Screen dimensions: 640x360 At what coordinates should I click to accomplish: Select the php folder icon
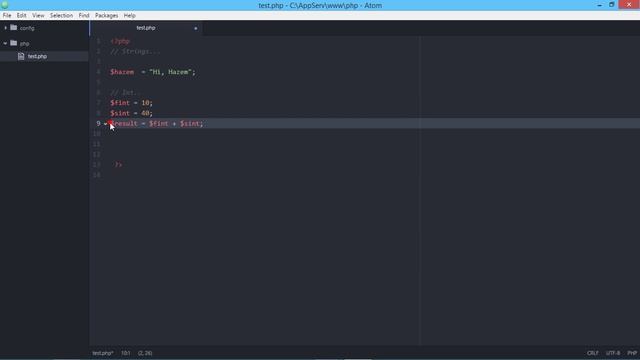click(14, 43)
